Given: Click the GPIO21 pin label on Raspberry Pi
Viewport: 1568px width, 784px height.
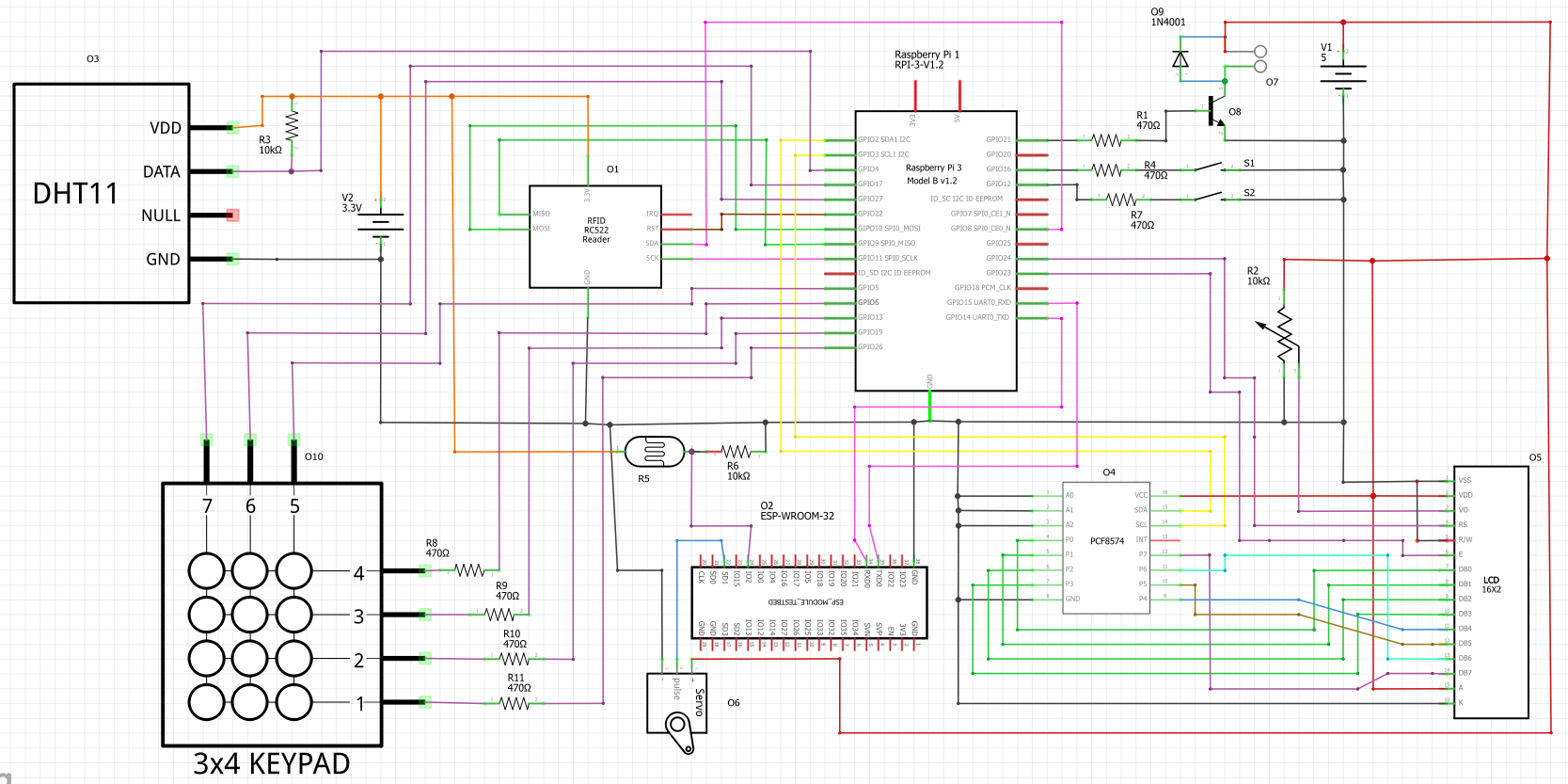Looking at the screenshot, I should point(998,139).
